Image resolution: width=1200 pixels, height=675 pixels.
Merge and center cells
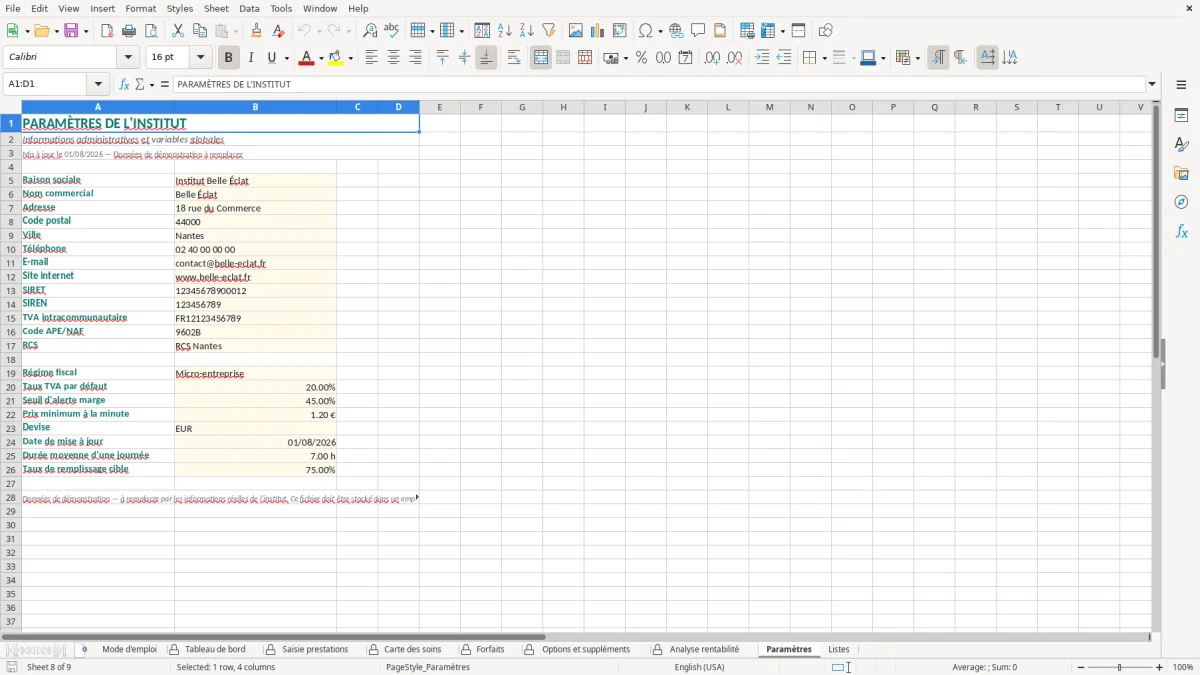point(541,58)
